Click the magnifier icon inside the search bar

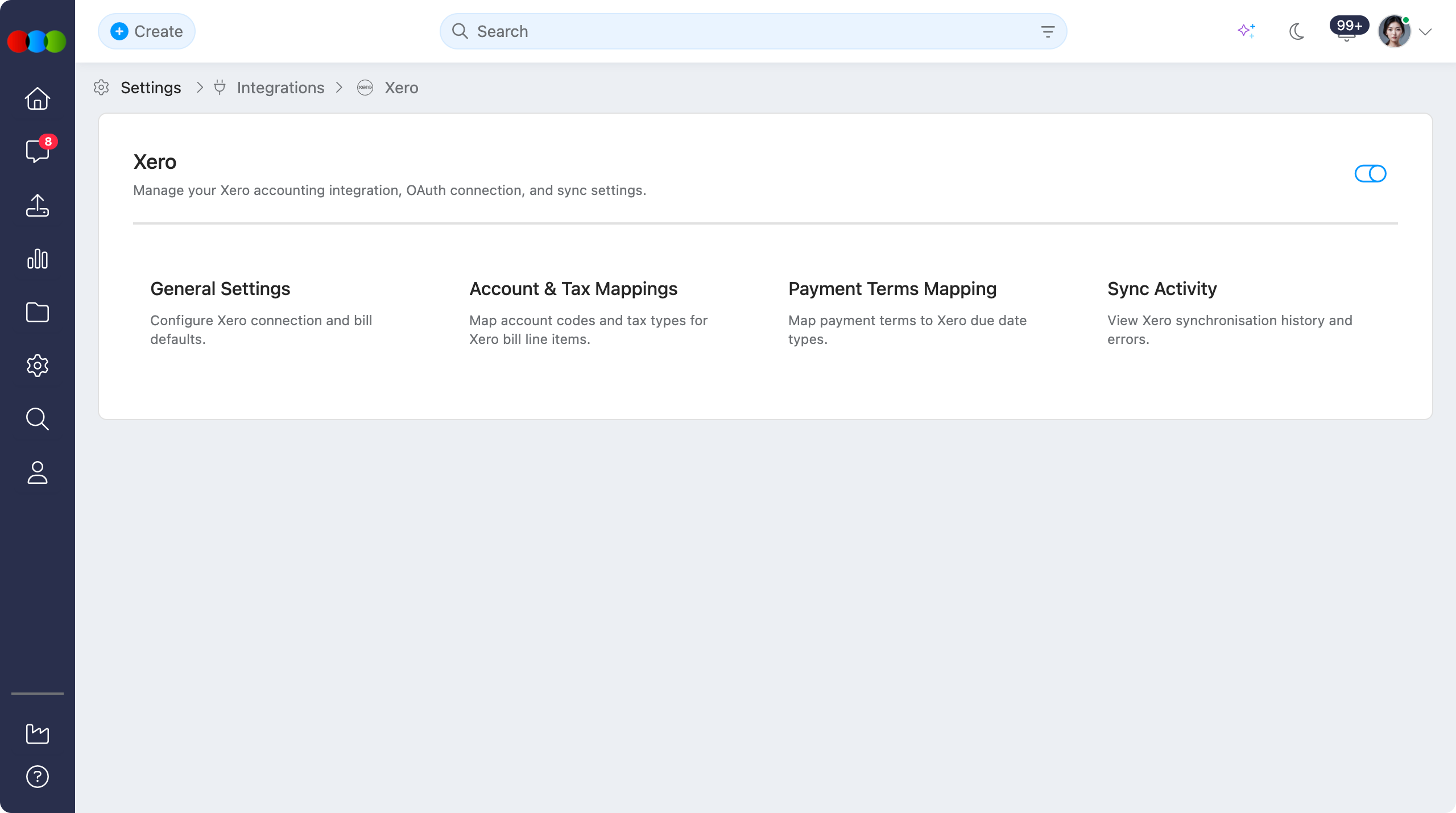[460, 31]
